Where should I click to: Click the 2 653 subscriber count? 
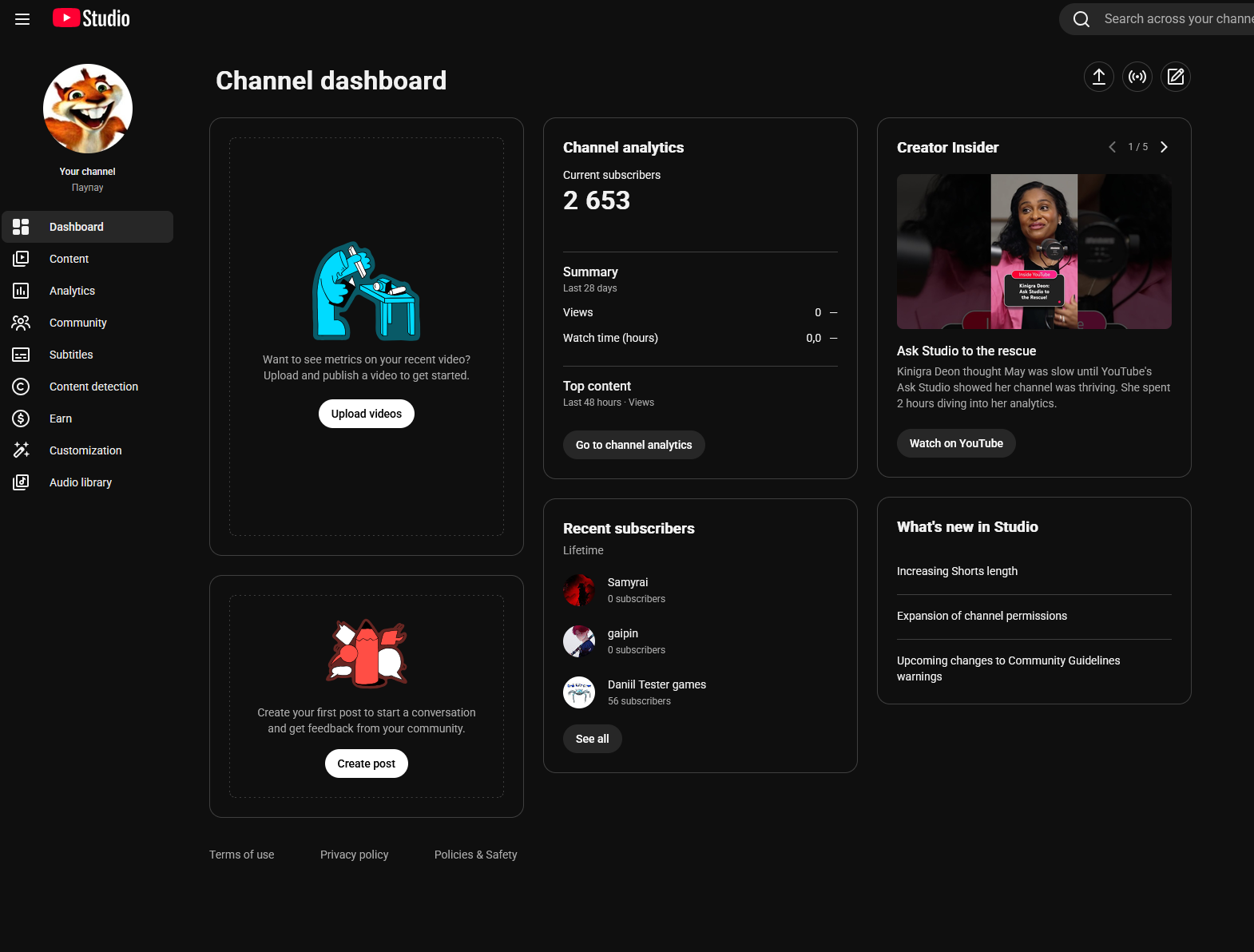point(597,200)
